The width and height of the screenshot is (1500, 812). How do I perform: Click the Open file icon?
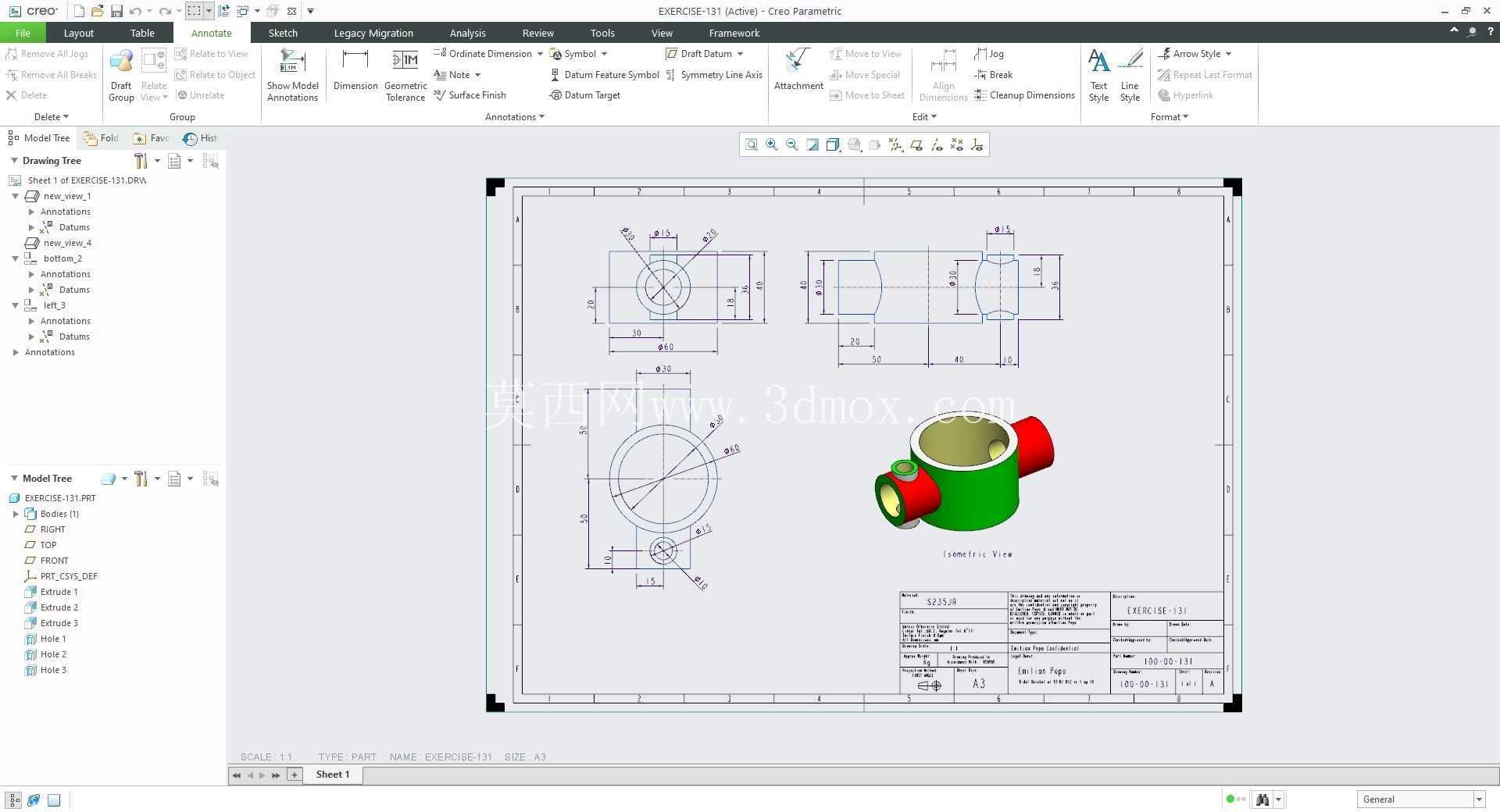(x=98, y=11)
